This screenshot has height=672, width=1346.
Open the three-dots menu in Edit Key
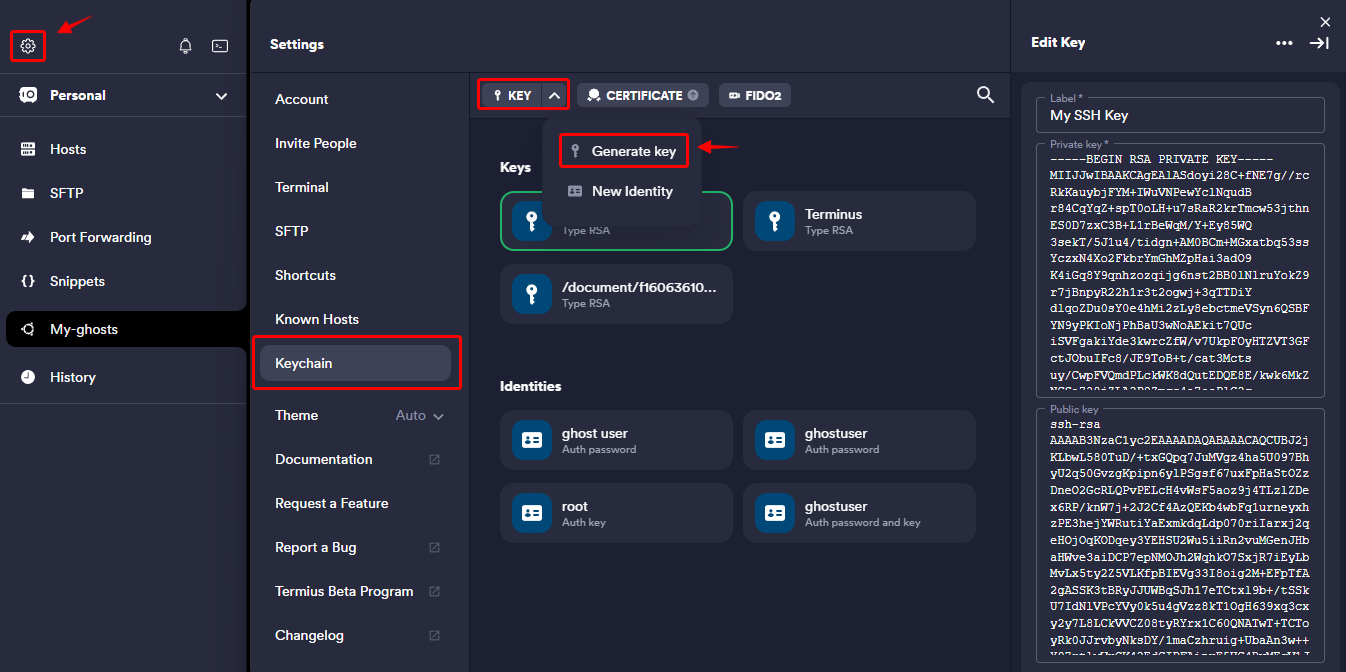click(x=1284, y=43)
